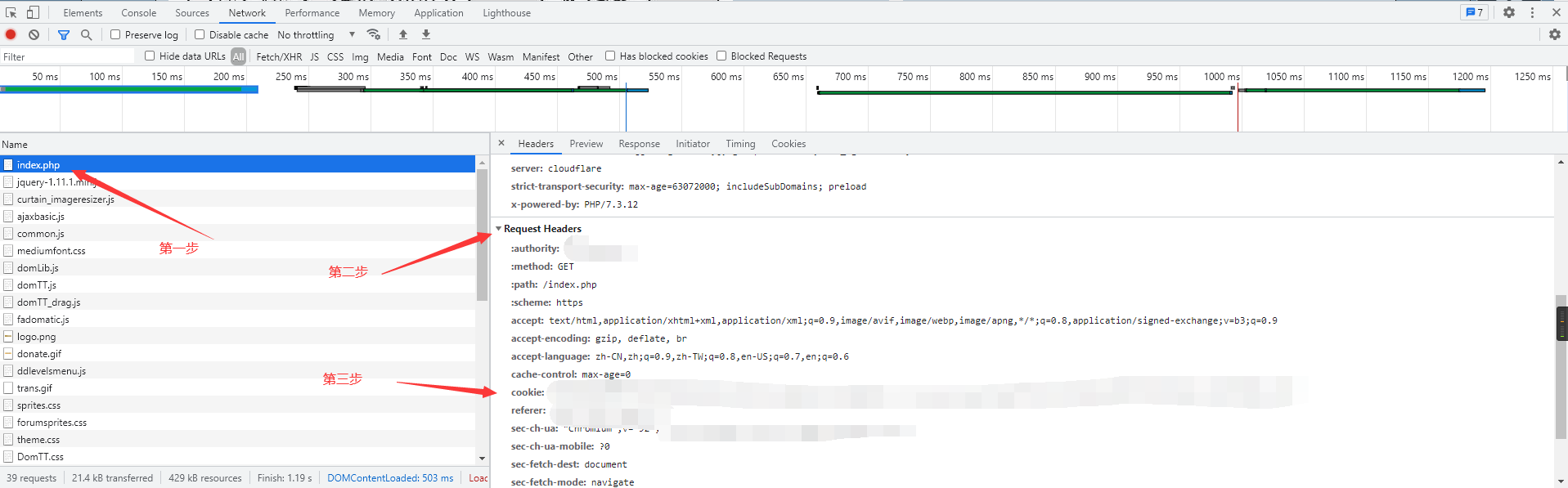
Task: Select the forumsprites.css request
Action: pos(237,422)
